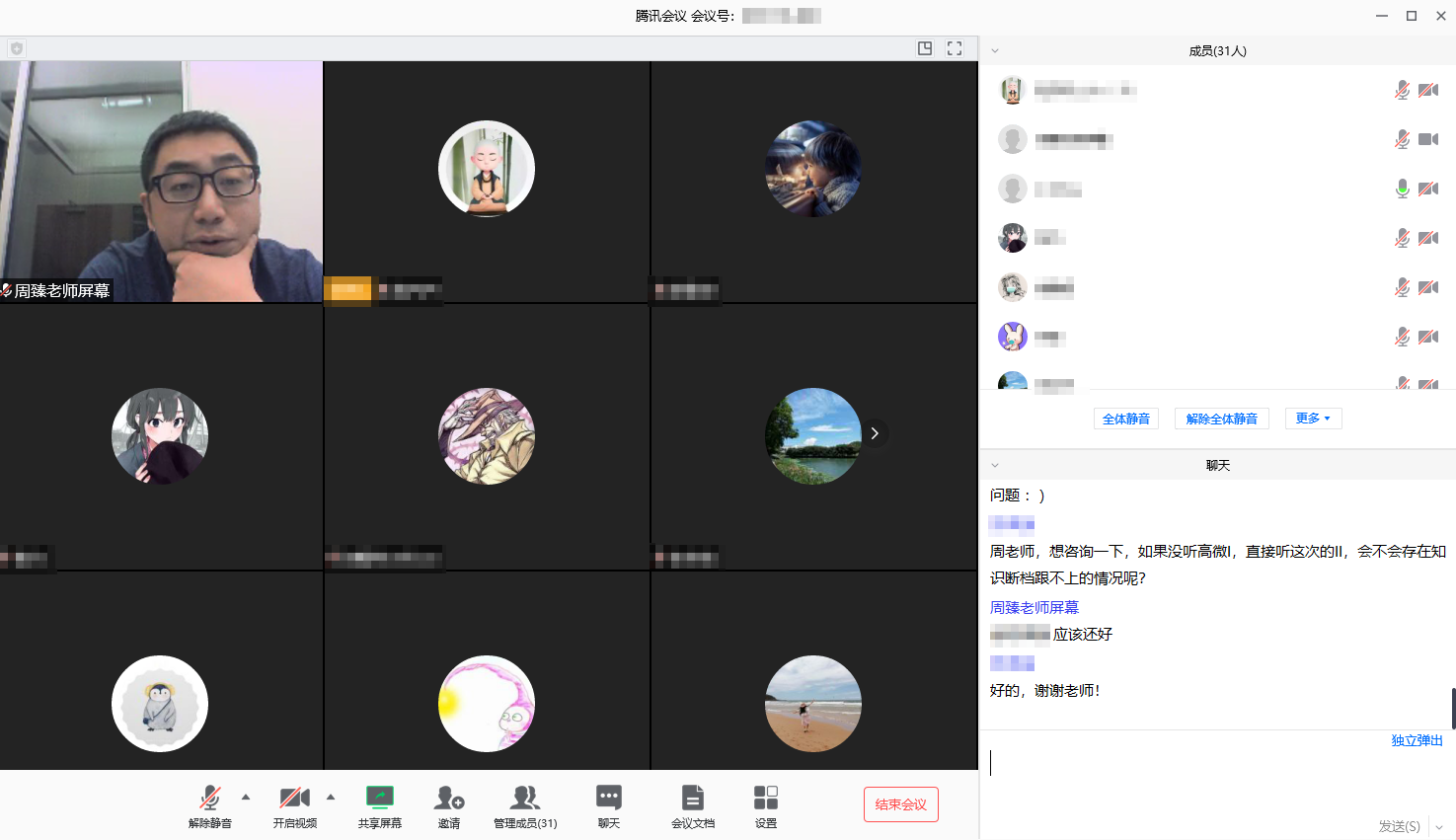Switch video layout using the top-right layout icon
1456x840 pixels.
924,47
